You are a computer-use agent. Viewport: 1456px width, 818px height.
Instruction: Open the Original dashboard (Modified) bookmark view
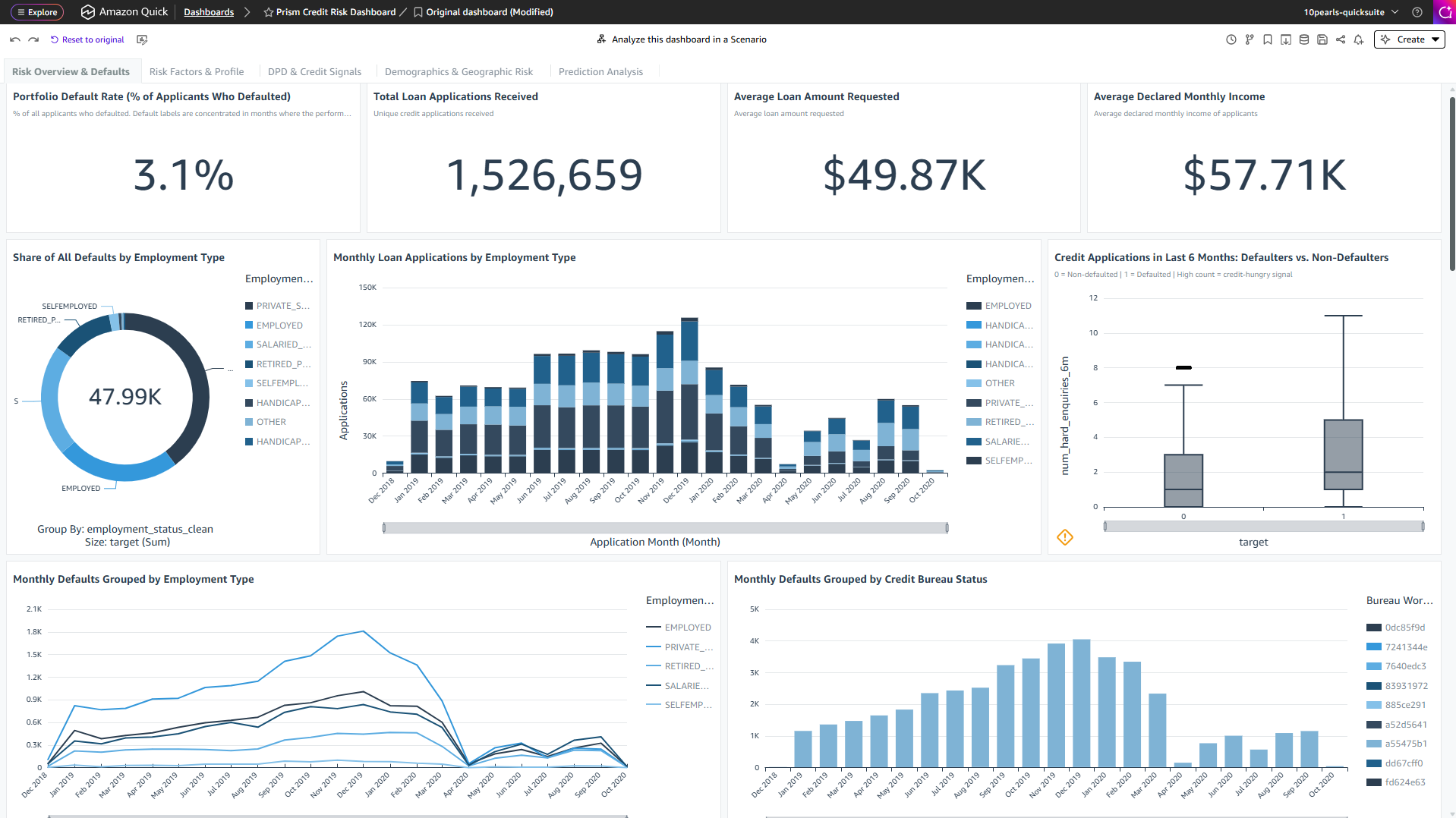(484, 12)
